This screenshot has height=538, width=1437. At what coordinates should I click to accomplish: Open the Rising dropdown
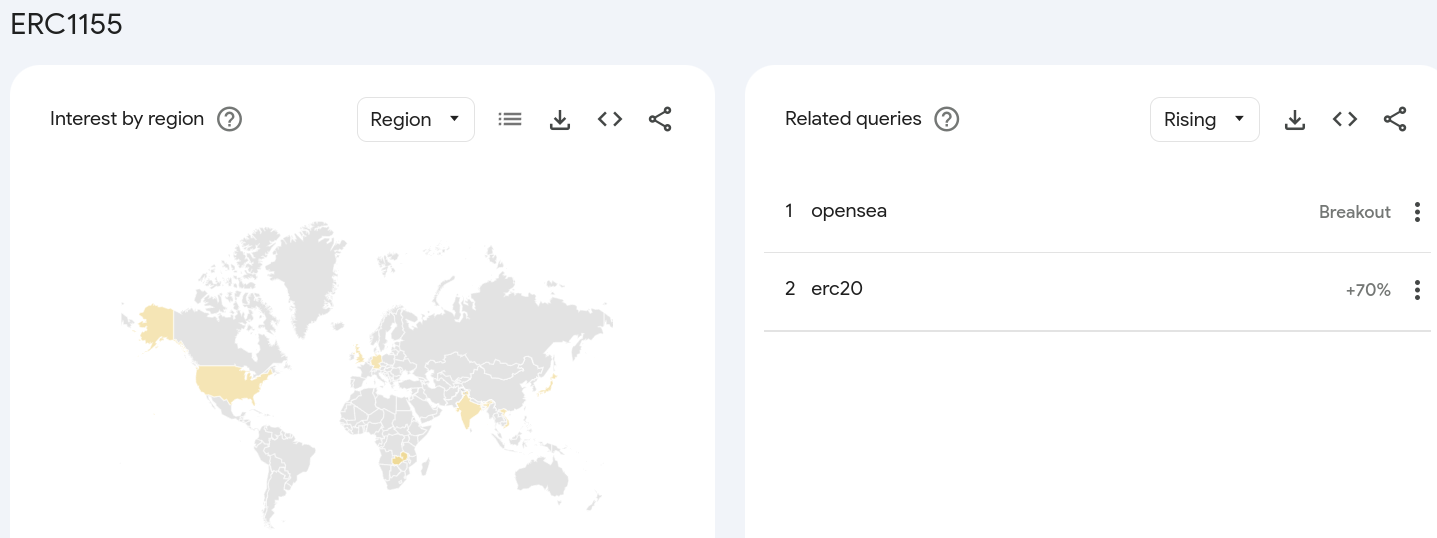1205,119
